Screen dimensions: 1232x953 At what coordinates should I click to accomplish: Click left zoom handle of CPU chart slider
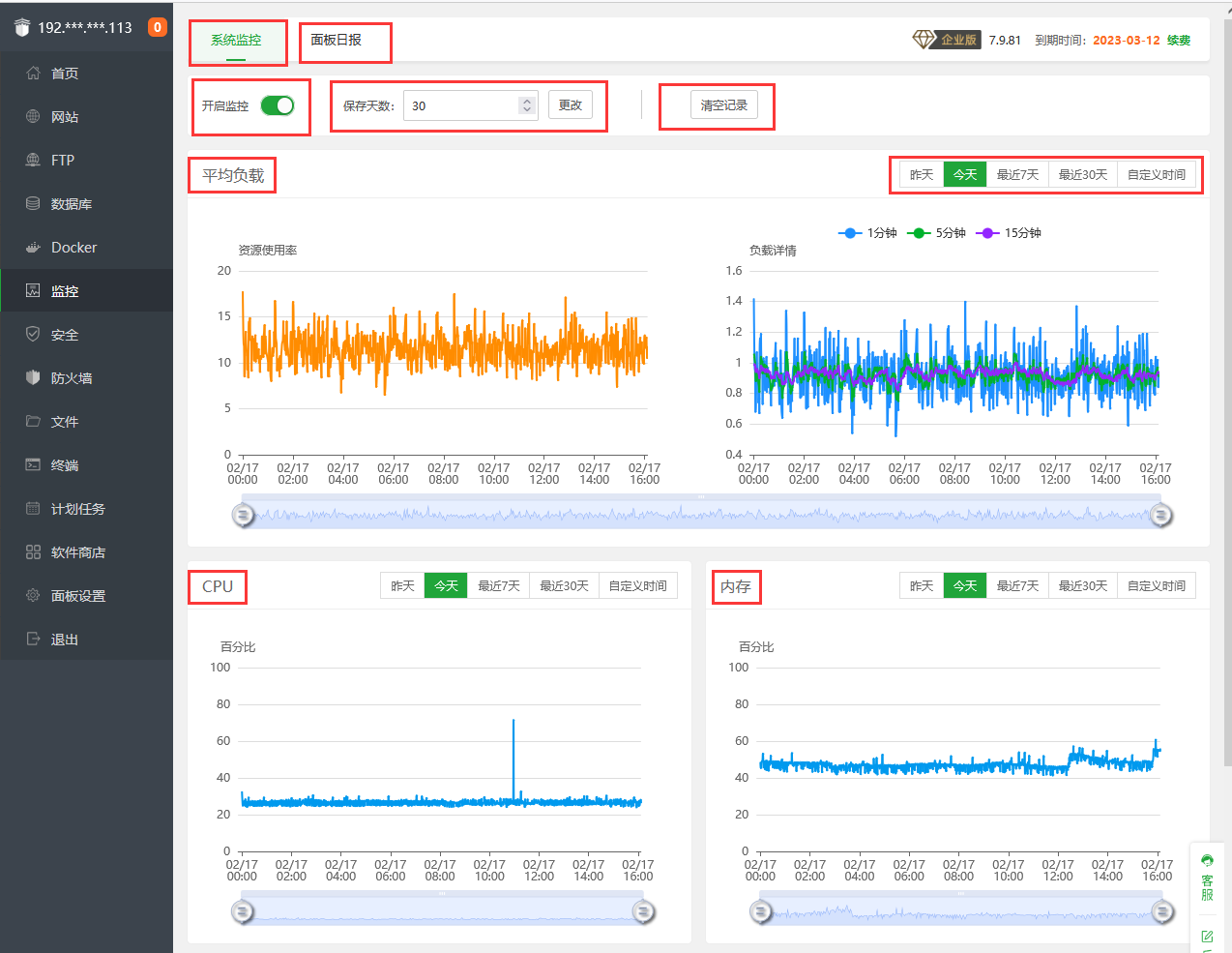coord(242,911)
